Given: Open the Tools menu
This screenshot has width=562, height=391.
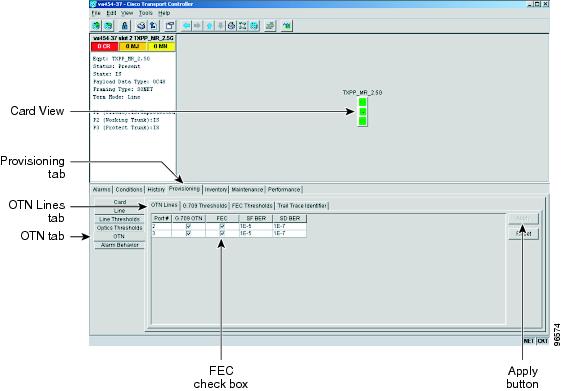Looking at the screenshot, I should point(146,13).
